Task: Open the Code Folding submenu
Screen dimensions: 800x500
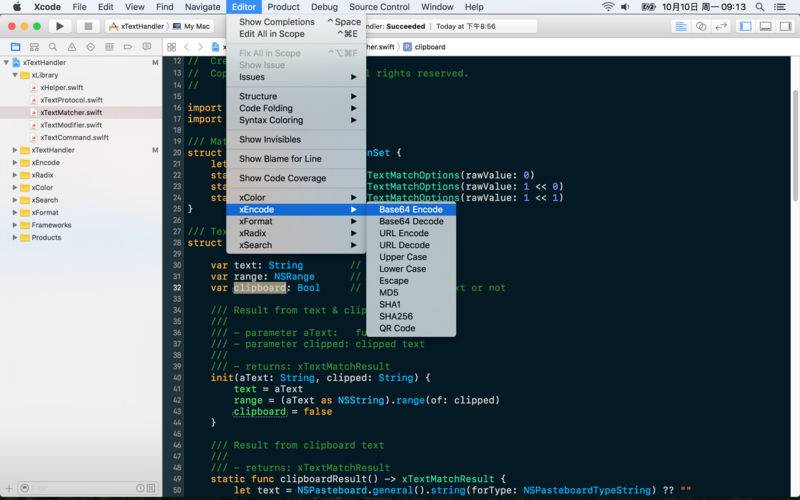Action: point(296,108)
